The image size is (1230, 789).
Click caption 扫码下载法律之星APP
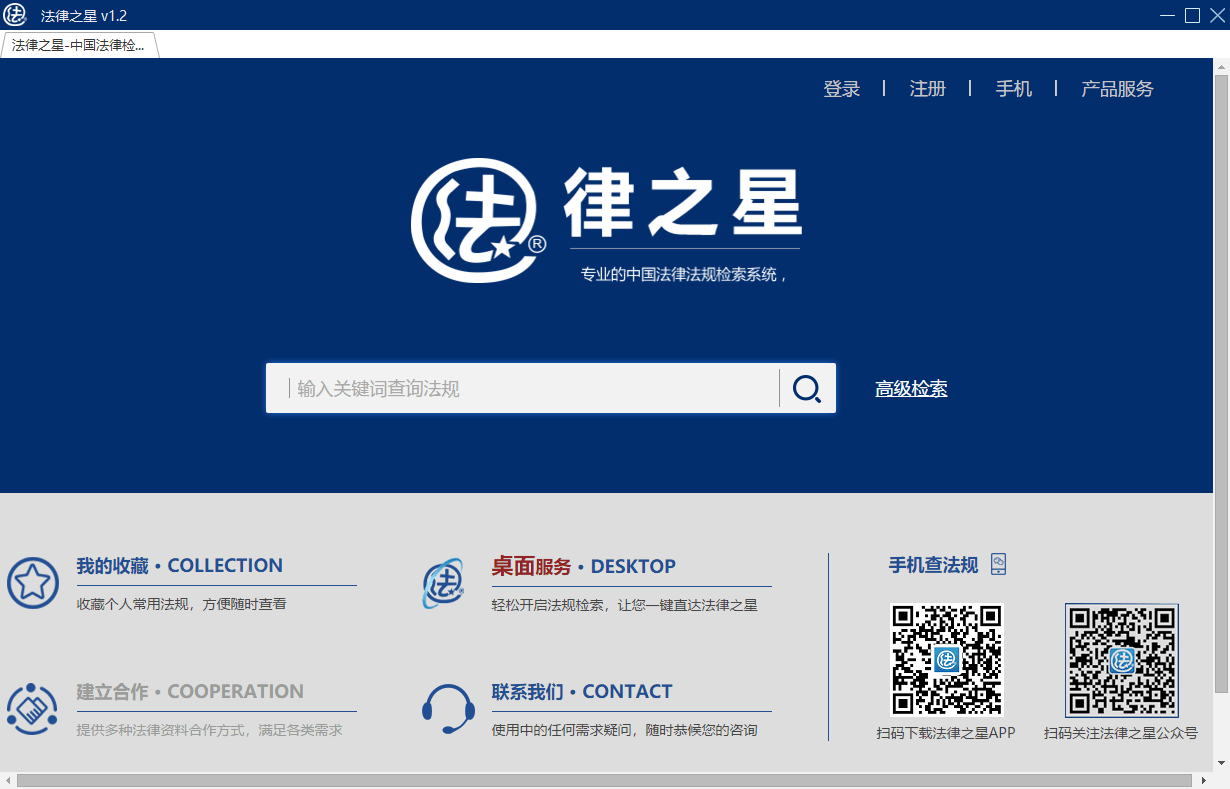tap(946, 733)
